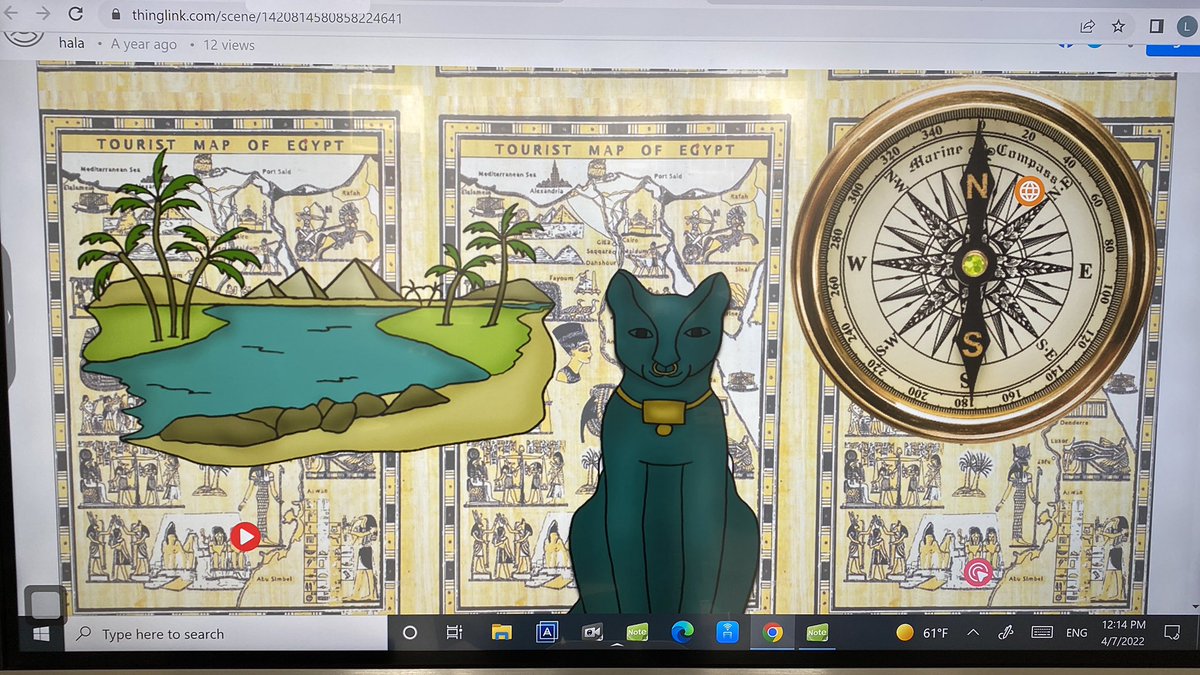Share this page via the share icon
This screenshot has height=675, width=1200.
tap(1086, 27)
